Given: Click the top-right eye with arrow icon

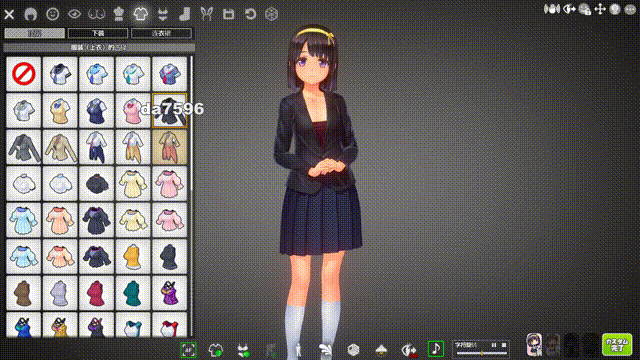Looking at the screenshot, I should click(x=569, y=9).
